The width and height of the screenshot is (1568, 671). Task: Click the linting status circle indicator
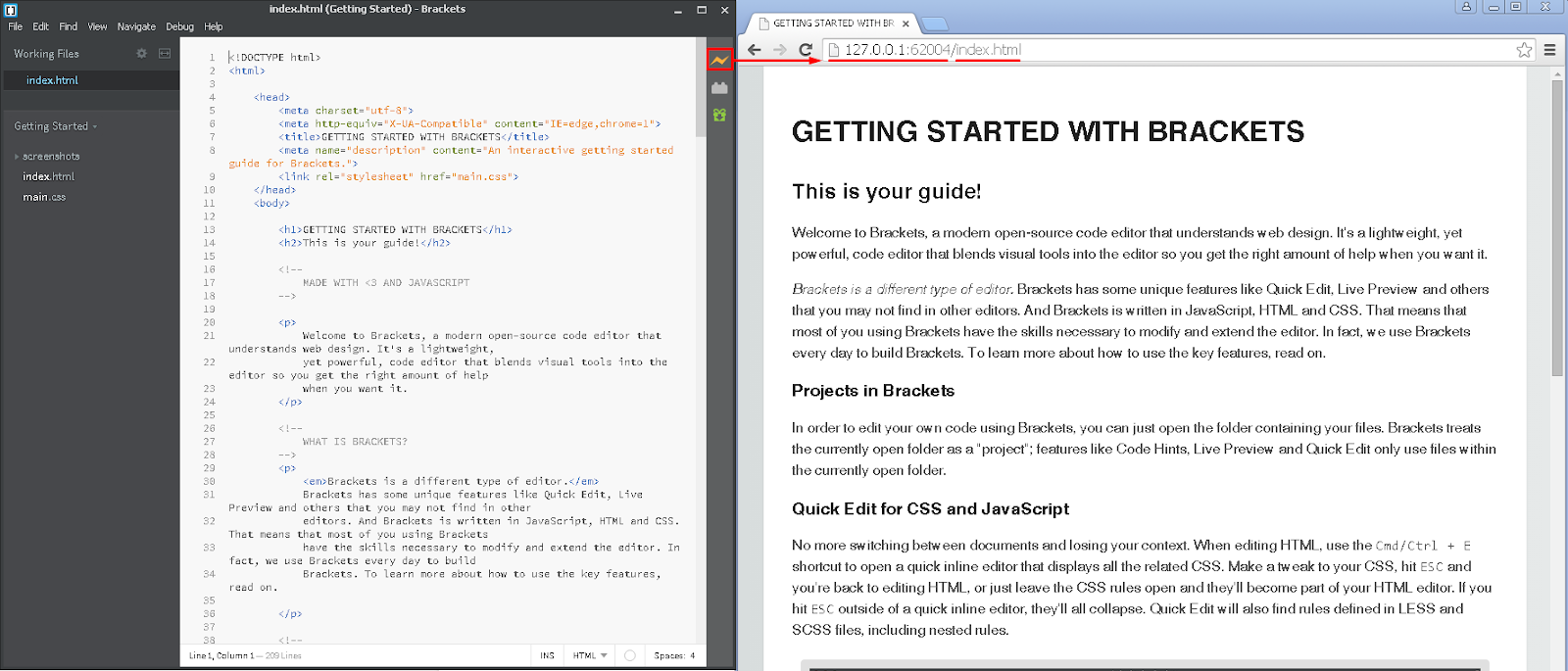pos(629,655)
